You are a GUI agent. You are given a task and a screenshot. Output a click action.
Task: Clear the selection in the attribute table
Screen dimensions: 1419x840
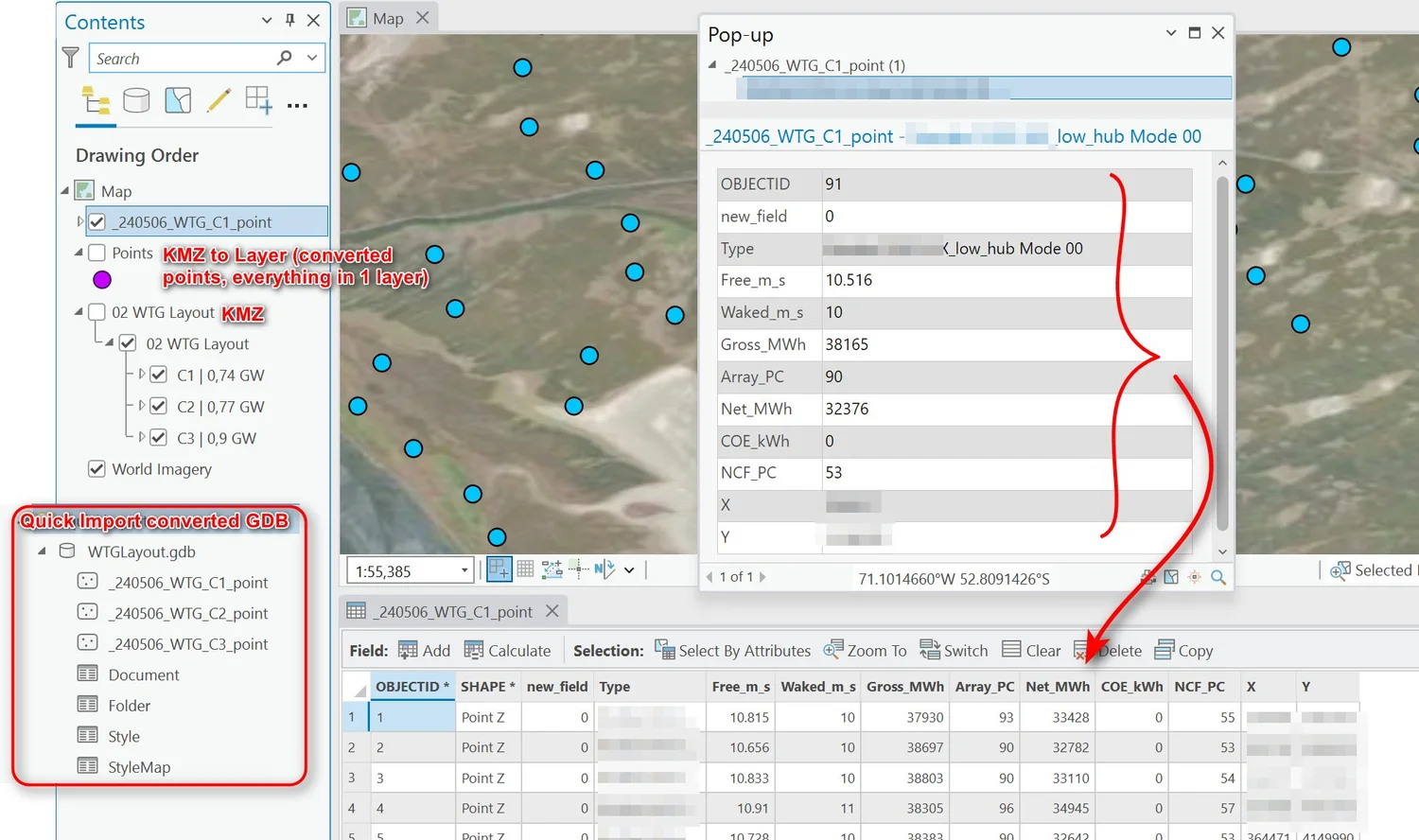pos(1030,650)
